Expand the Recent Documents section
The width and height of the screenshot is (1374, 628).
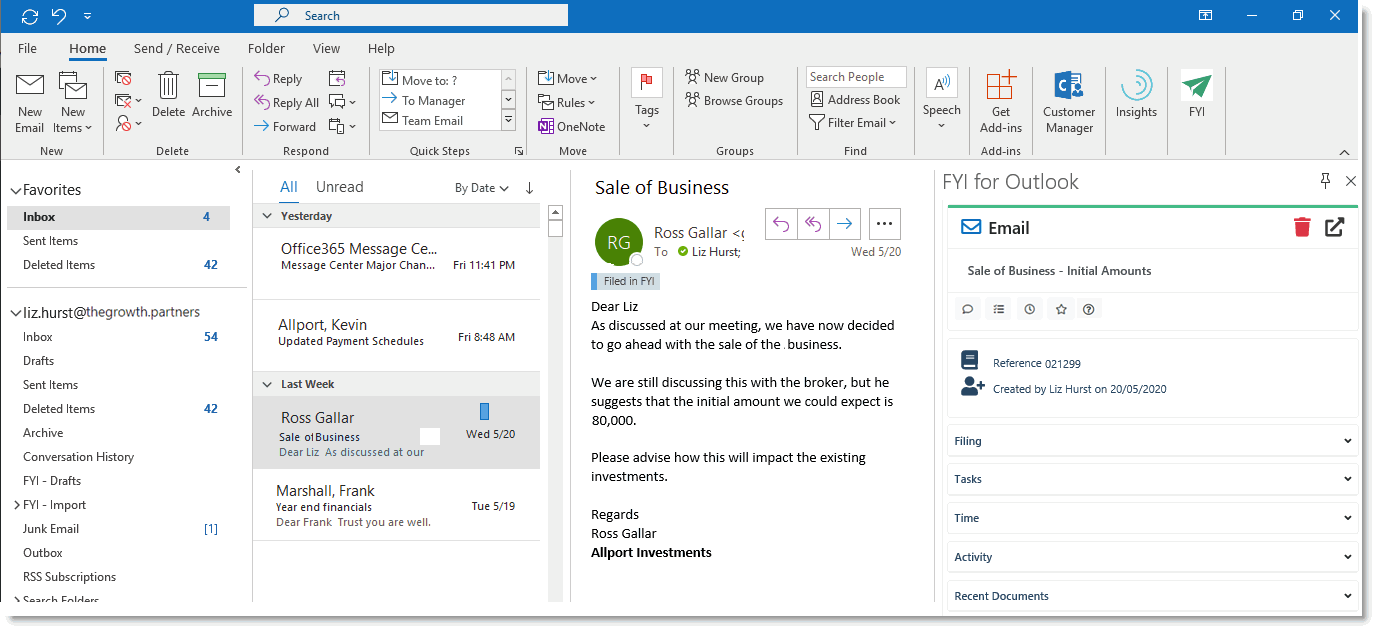[1152, 596]
